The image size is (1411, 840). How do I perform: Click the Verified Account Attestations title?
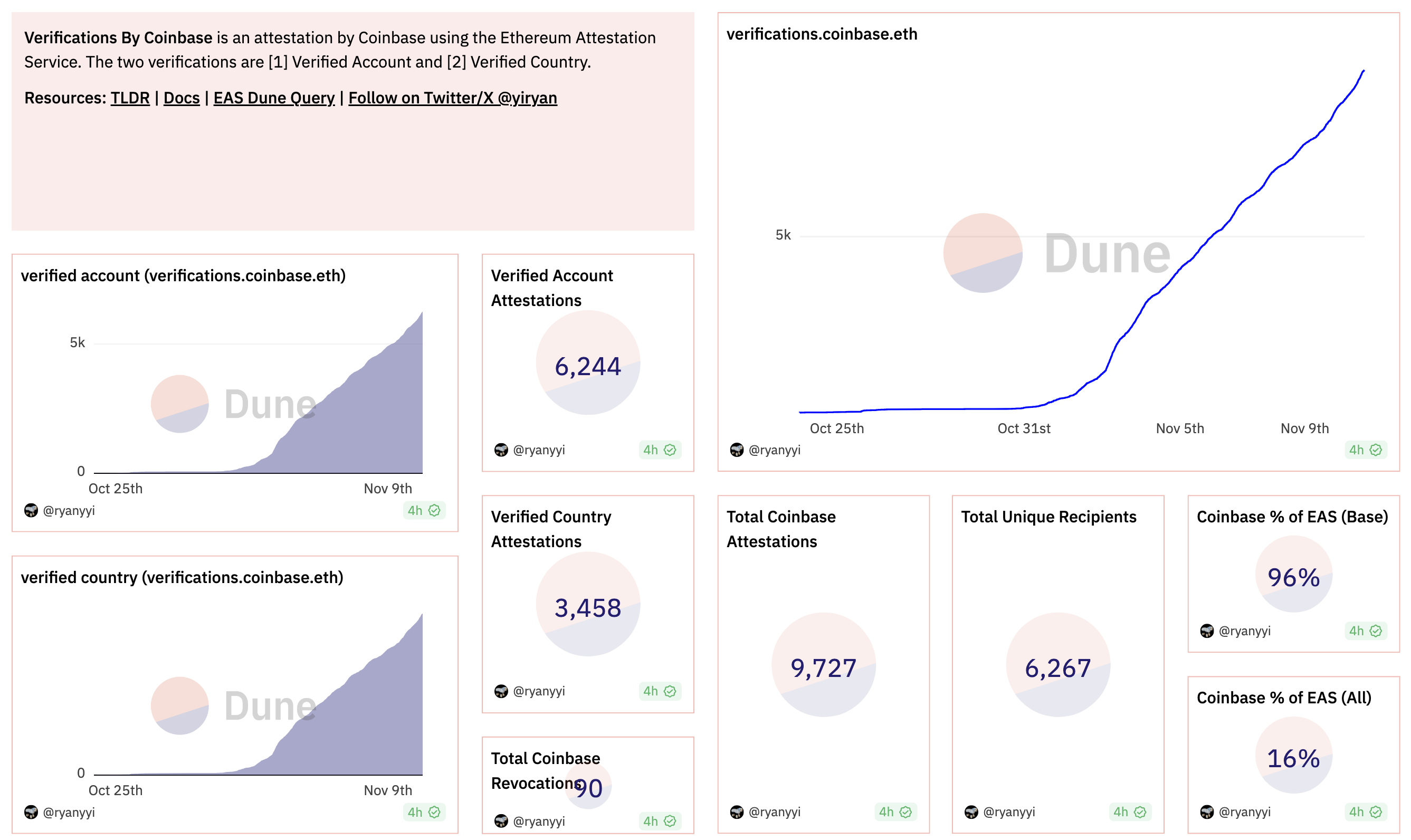pos(551,288)
